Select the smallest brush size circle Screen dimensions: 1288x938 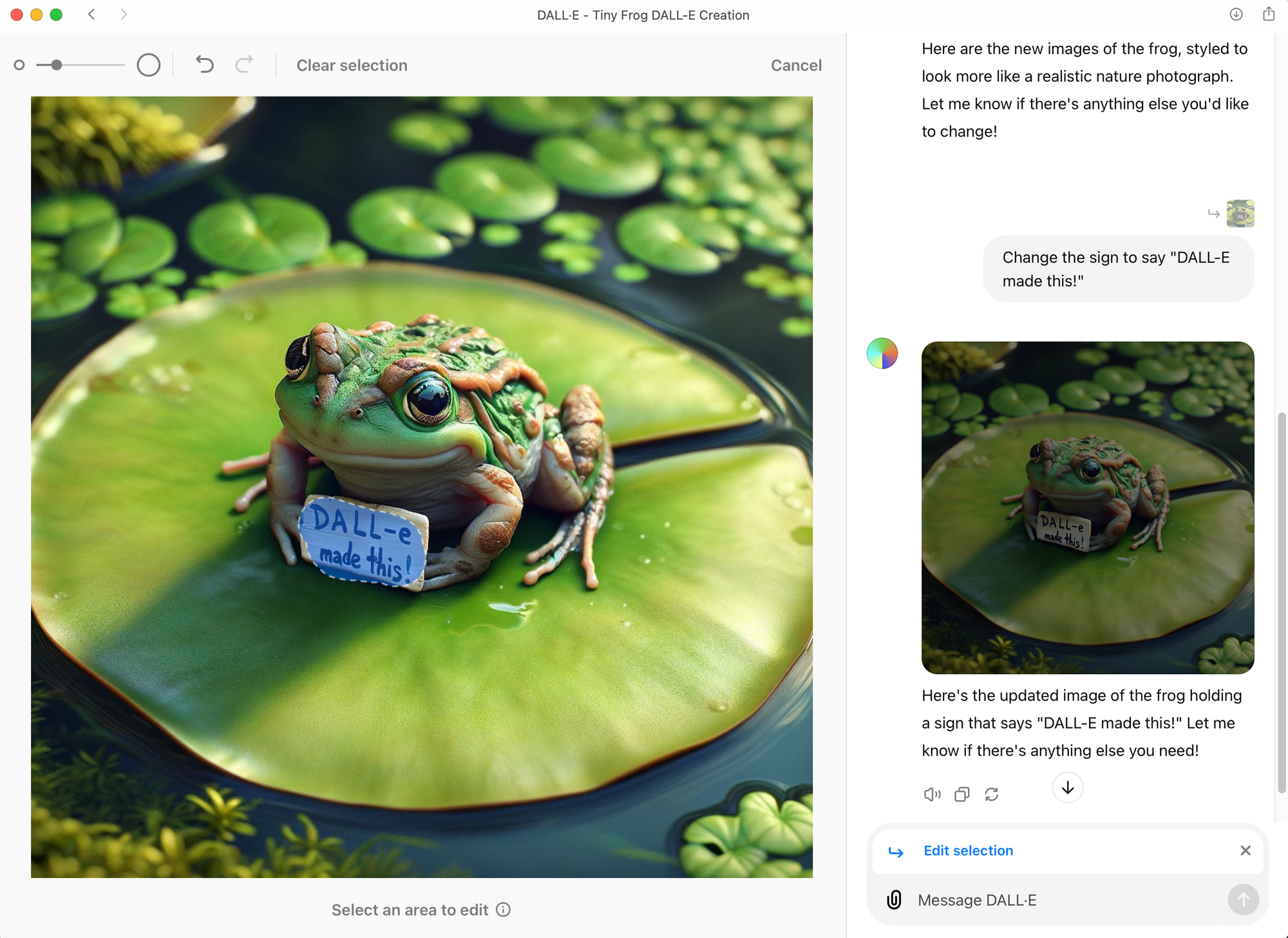tap(19, 65)
